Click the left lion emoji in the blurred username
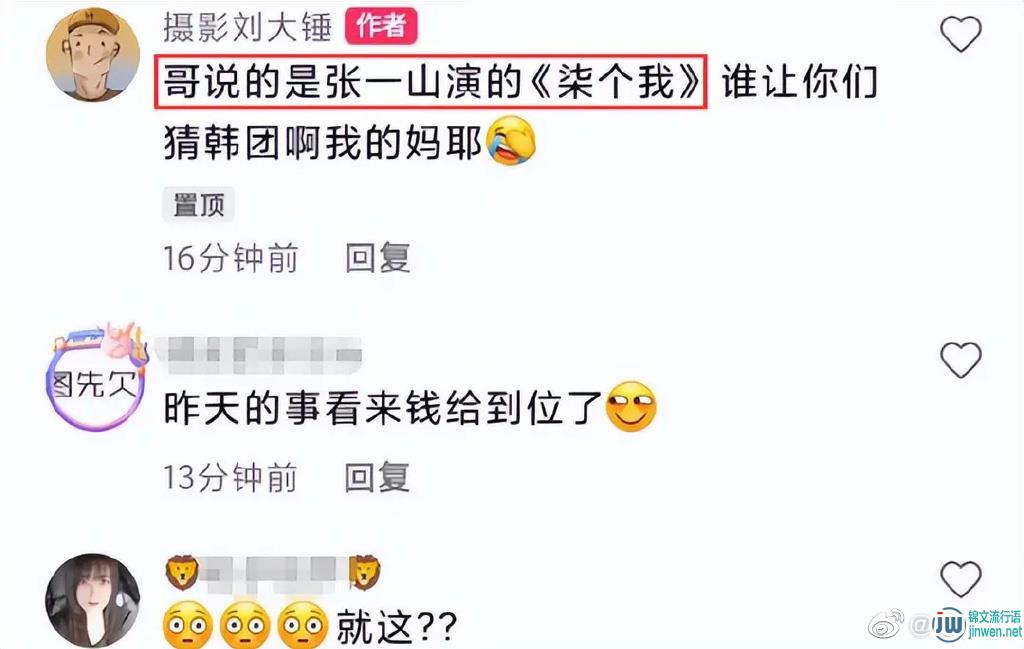Viewport: 1024px width, 649px height. pos(182,573)
